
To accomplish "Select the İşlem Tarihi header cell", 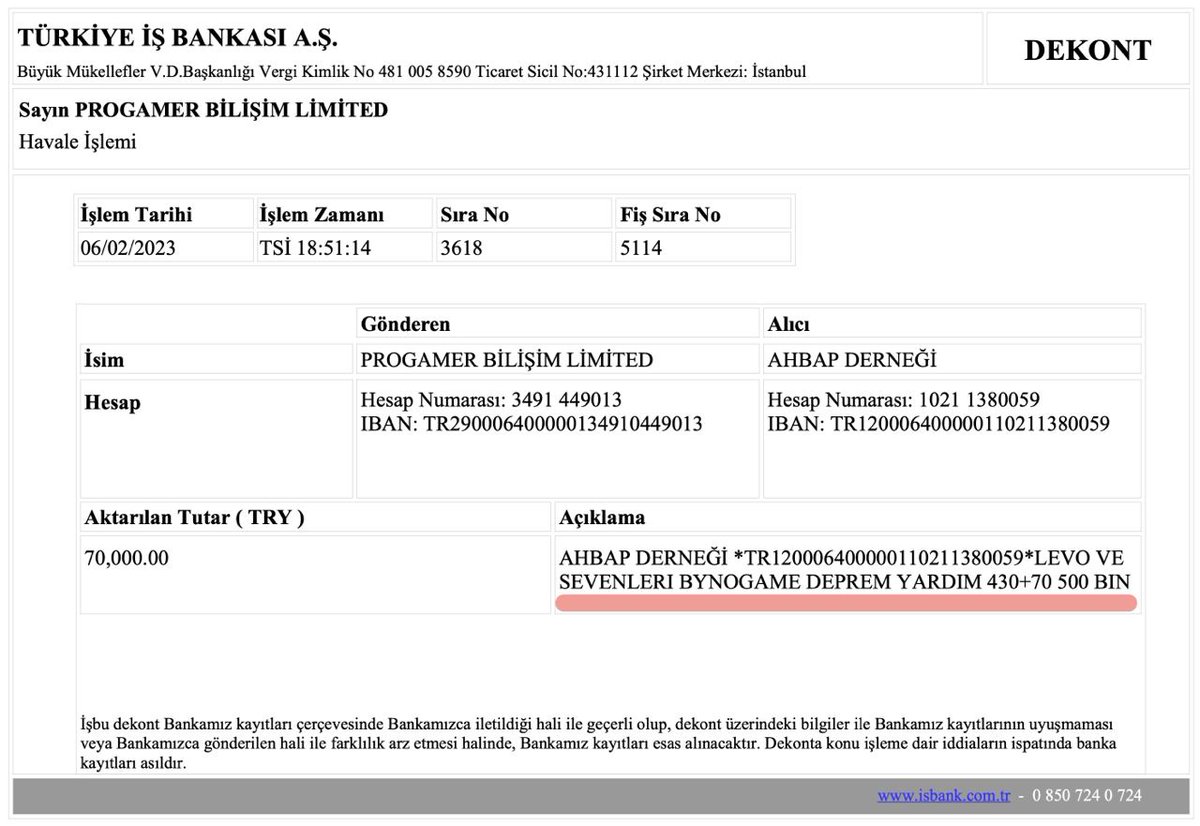I will click(x=165, y=214).
